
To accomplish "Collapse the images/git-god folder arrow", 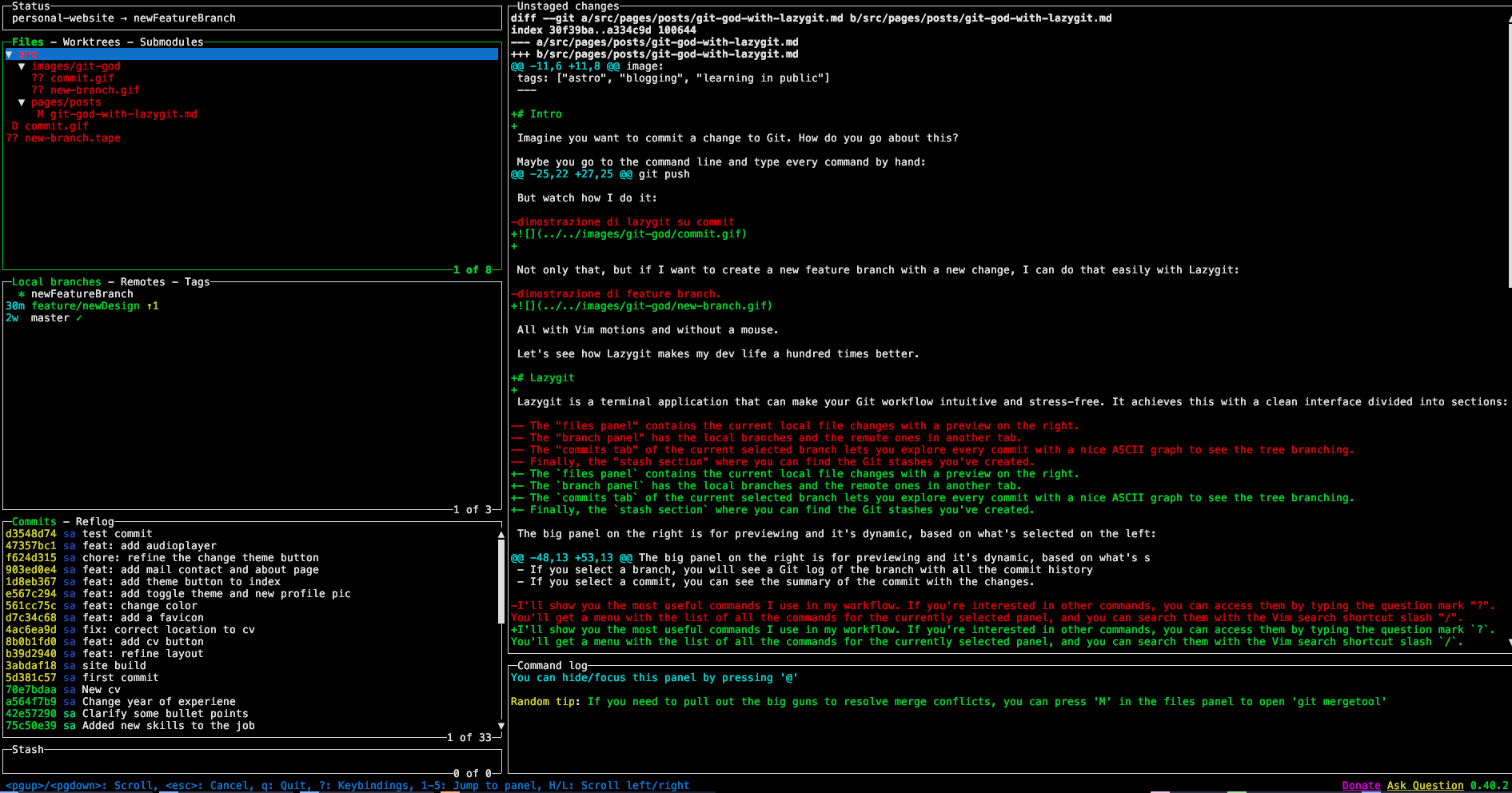I will [22, 66].
